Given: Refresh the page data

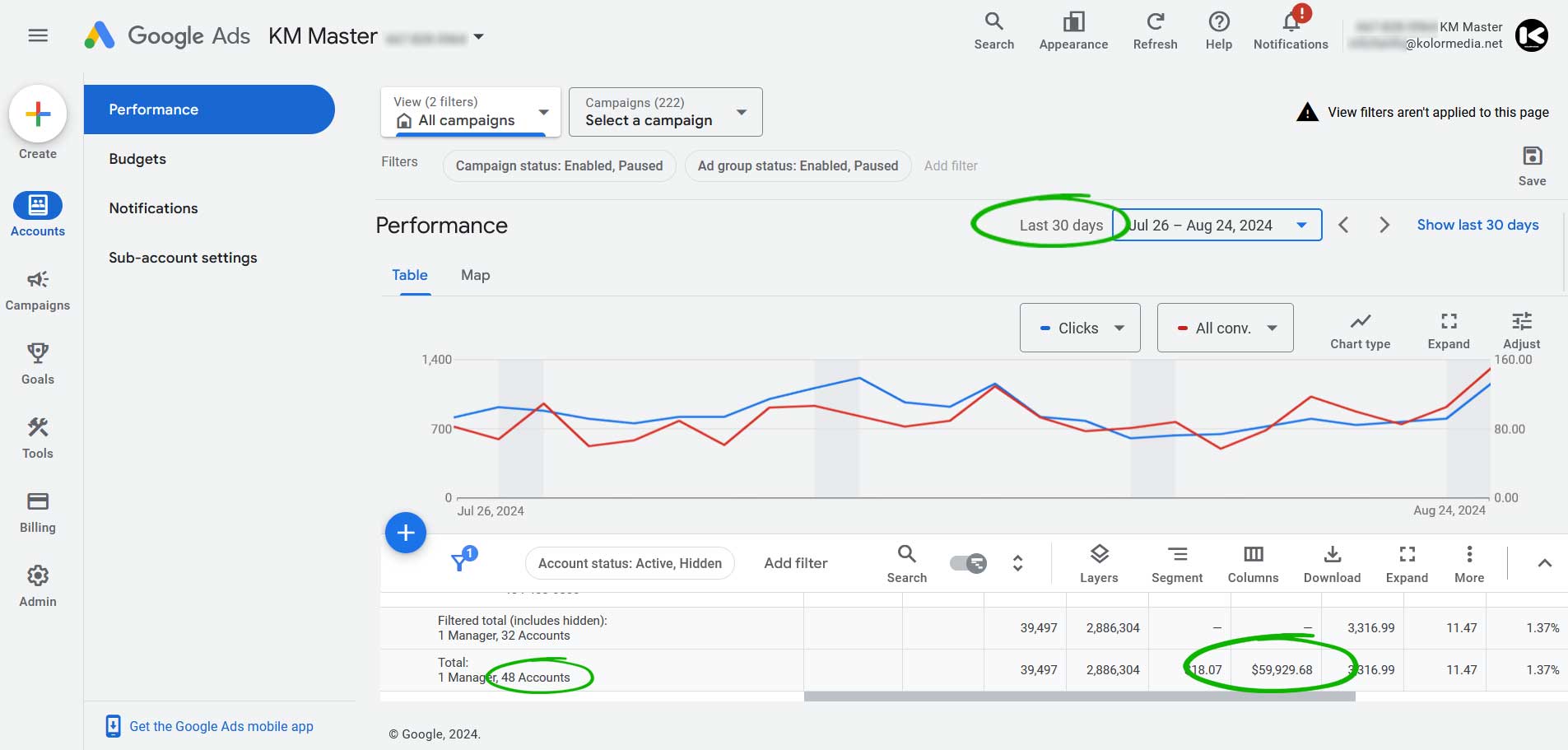Looking at the screenshot, I should pyautogui.click(x=1155, y=31).
